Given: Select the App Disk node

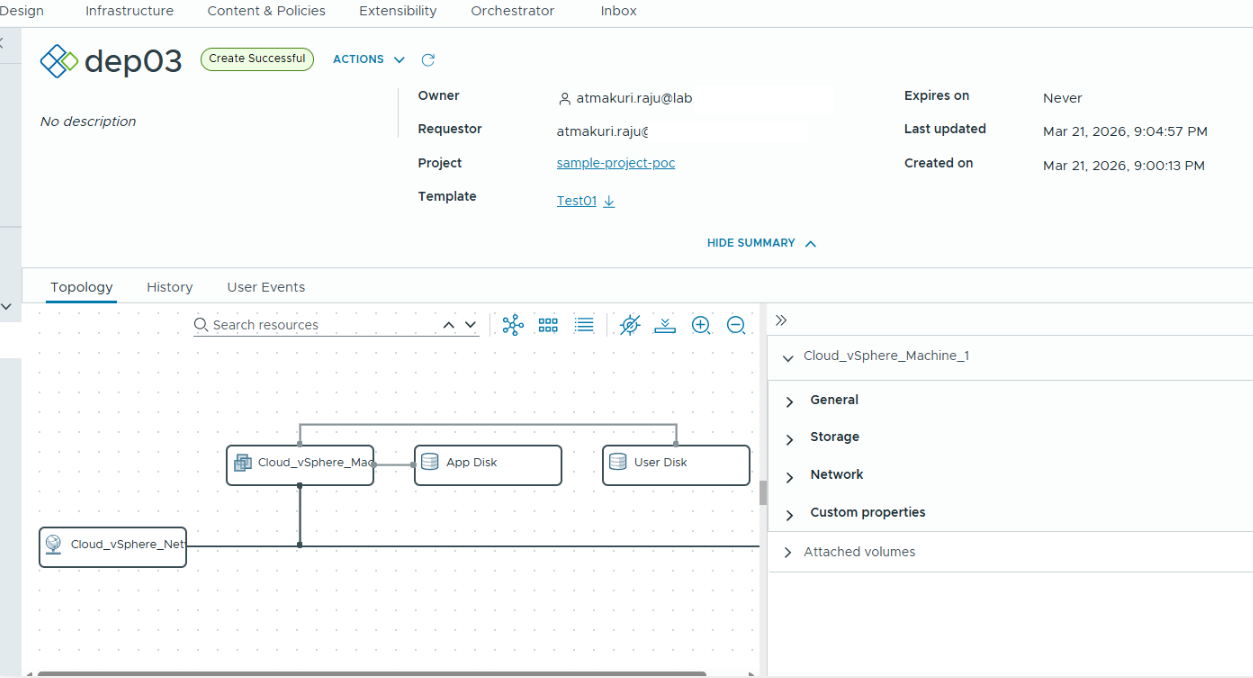Looking at the screenshot, I should (x=488, y=463).
